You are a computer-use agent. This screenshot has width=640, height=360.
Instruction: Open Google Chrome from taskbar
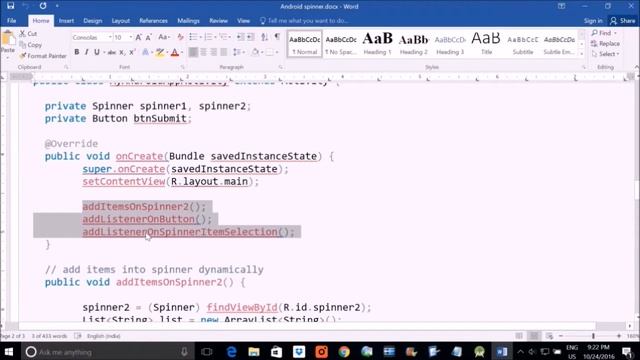344,351
